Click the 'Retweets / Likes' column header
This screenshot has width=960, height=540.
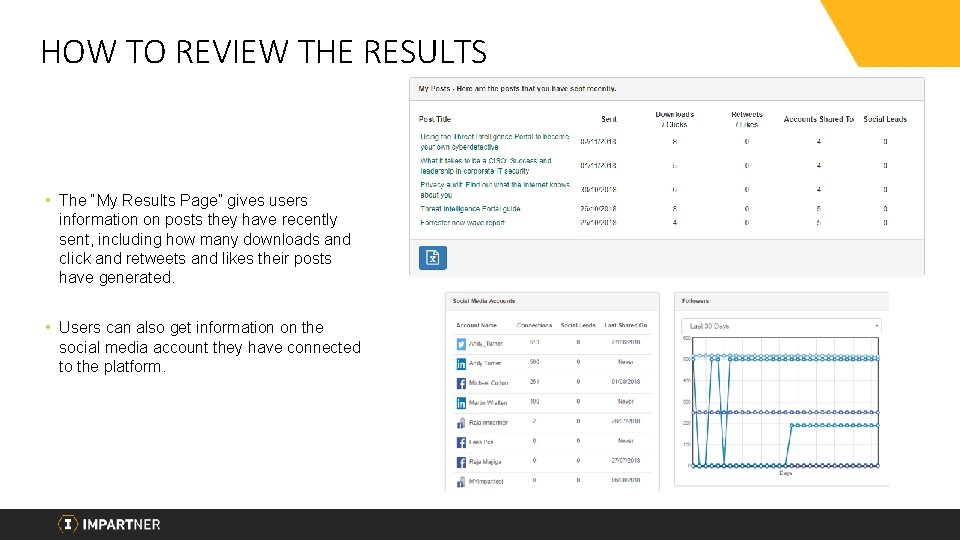coord(747,119)
